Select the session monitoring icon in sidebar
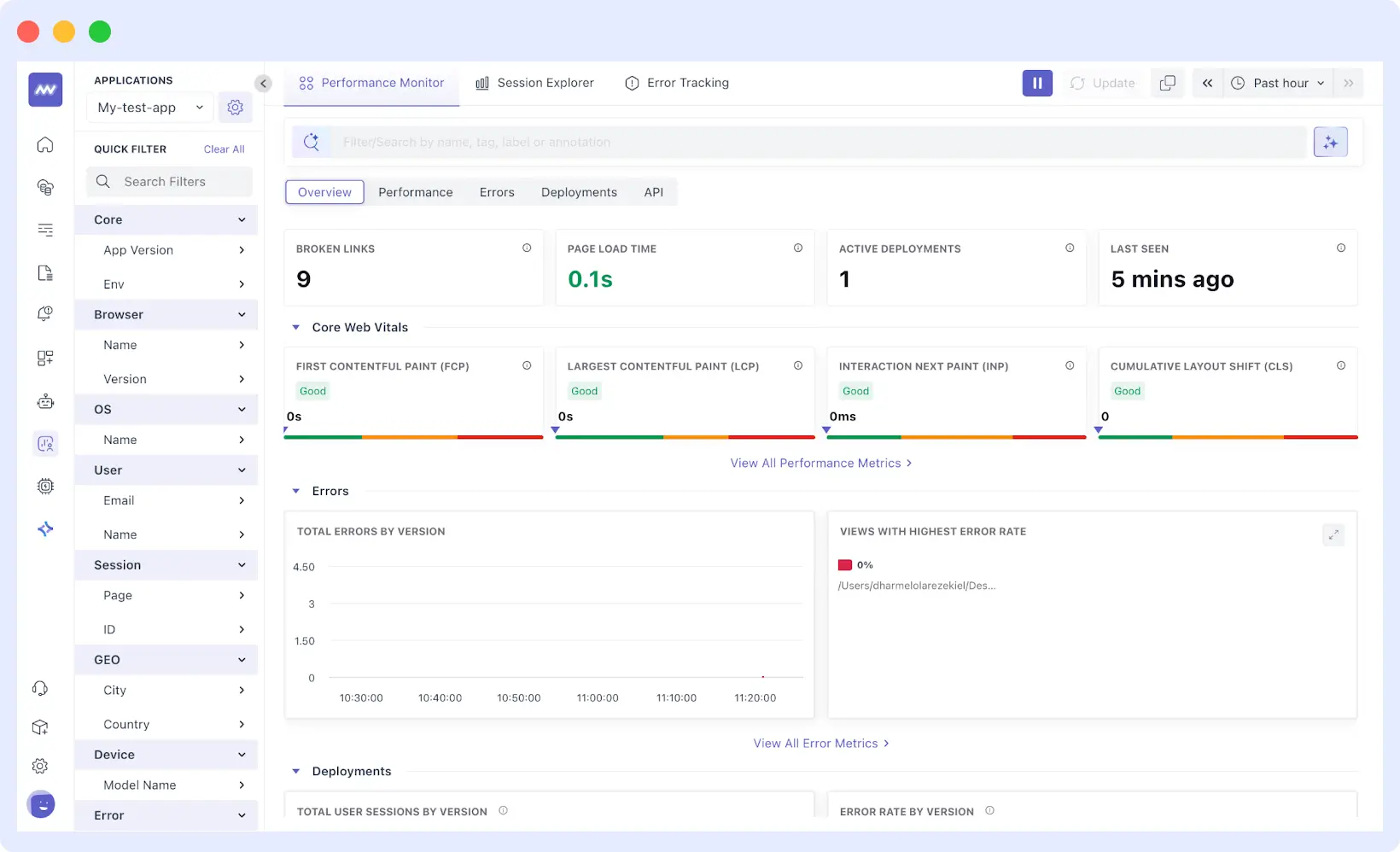Screen dimensions: 1400x852 point(44,443)
